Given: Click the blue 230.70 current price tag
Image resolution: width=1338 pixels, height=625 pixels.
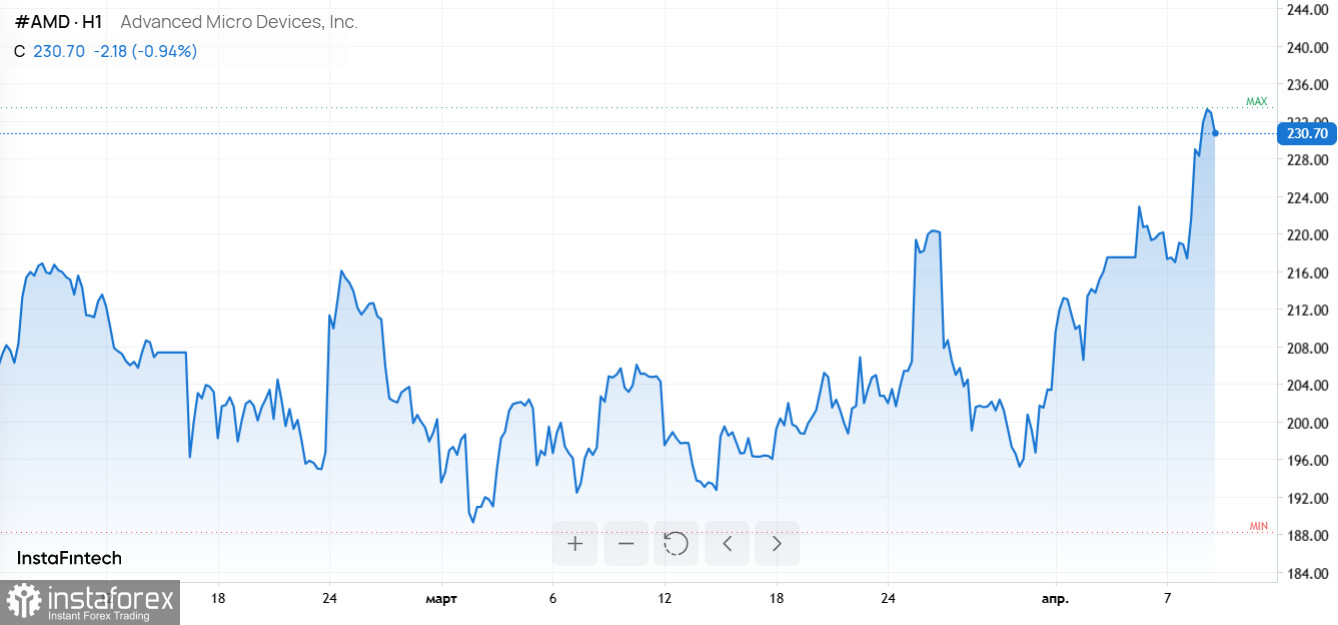Looking at the screenshot, I should [x=1307, y=133].
